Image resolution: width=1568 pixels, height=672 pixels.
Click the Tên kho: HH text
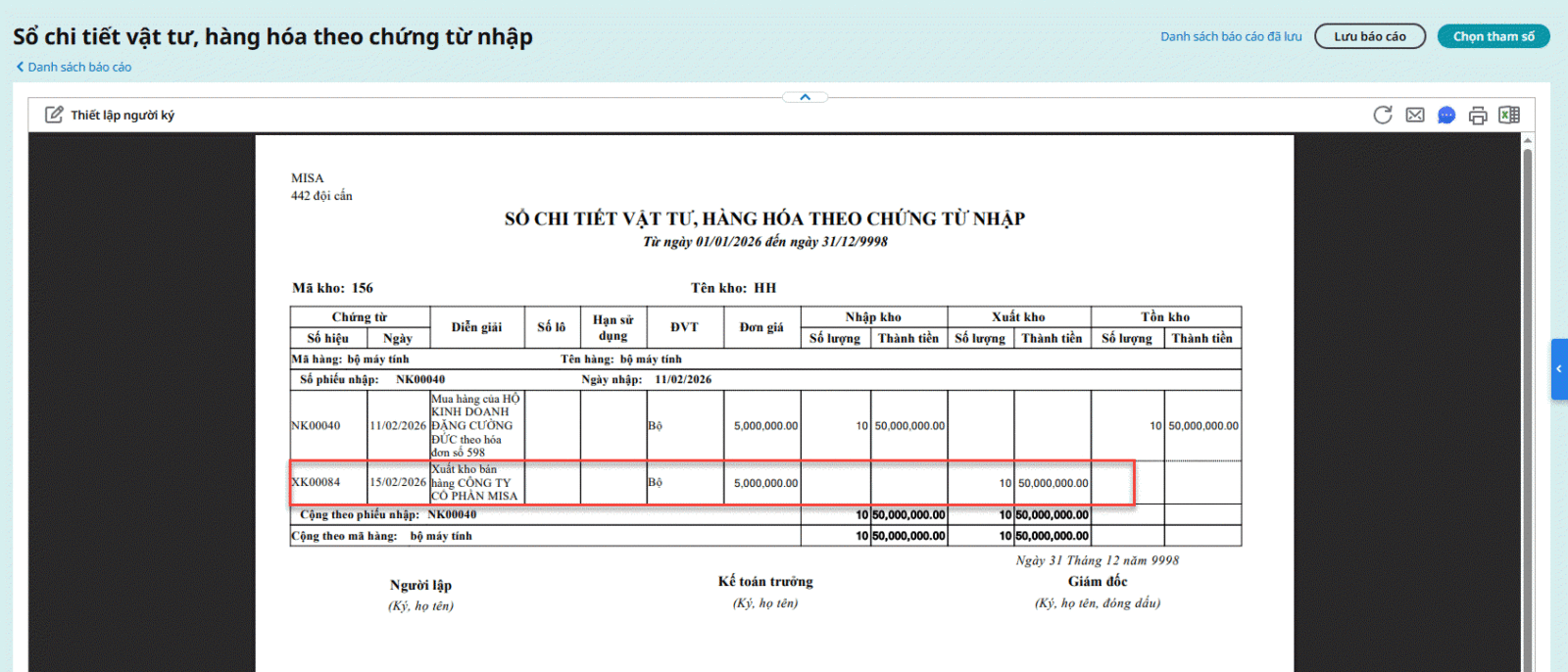click(733, 288)
